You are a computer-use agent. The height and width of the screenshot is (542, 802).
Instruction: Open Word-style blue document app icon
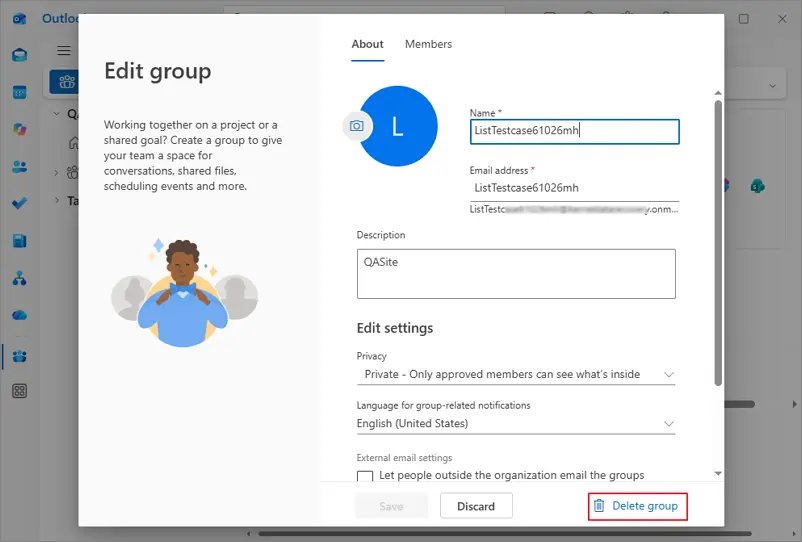19,241
